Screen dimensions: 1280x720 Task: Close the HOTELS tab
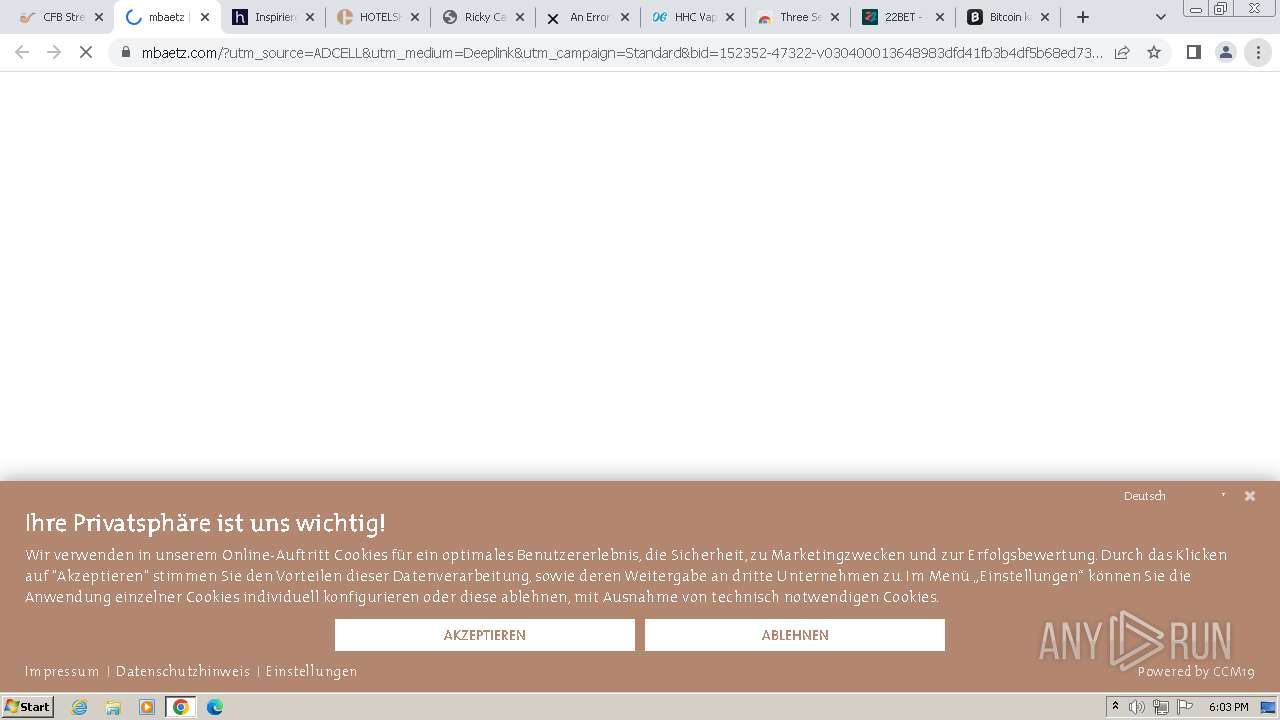click(415, 17)
